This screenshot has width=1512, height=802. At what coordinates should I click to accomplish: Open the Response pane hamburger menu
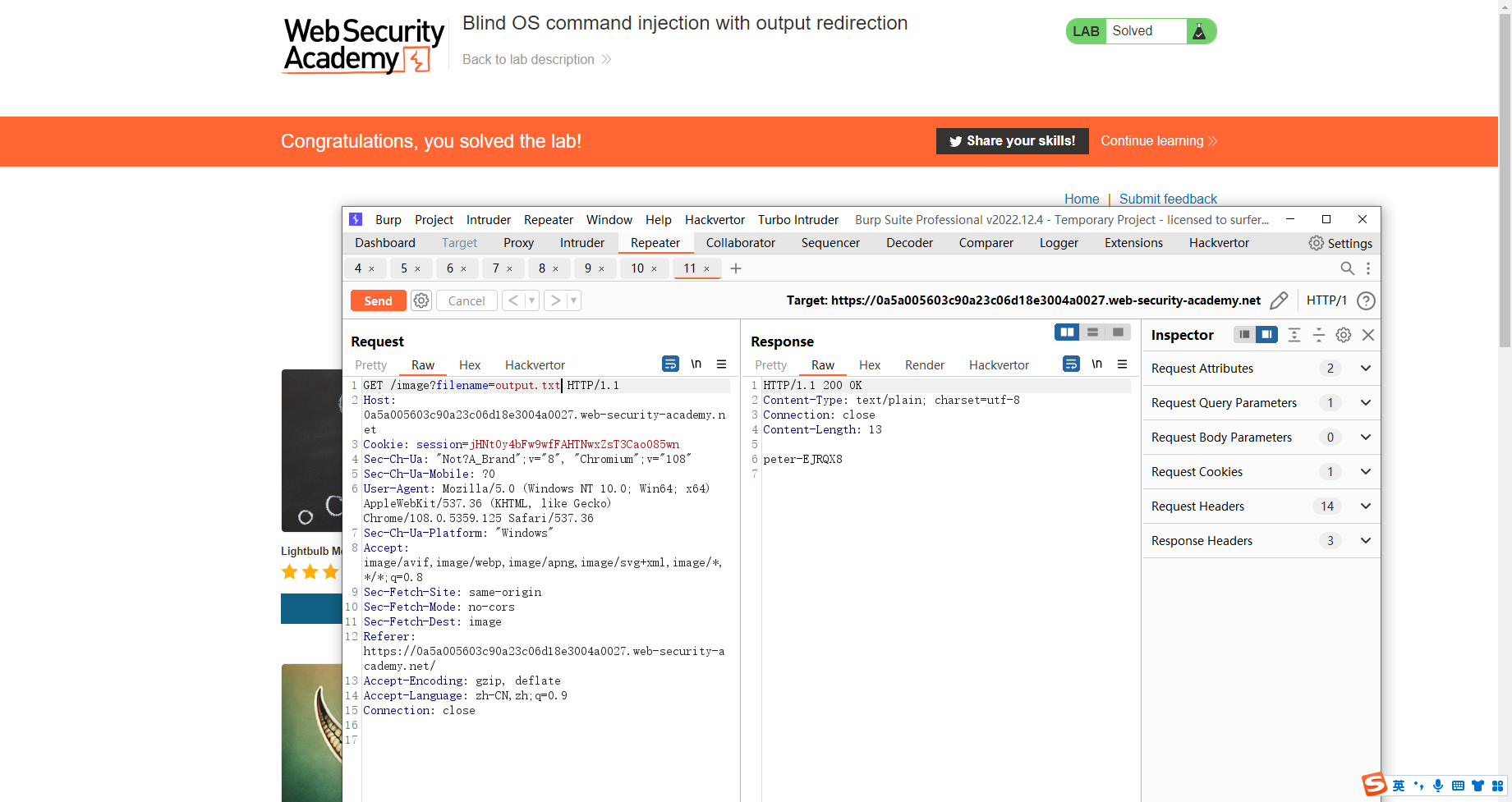[1122, 364]
